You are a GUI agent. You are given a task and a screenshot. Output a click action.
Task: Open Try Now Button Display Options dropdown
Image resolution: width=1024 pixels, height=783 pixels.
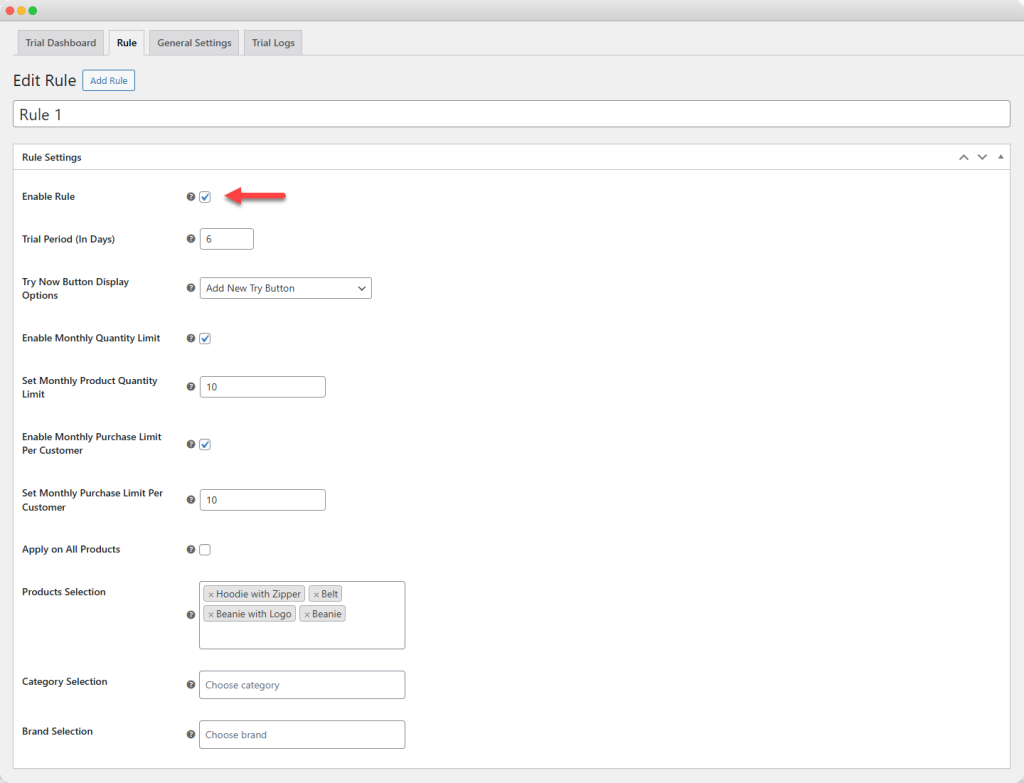(x=286, y=288)
